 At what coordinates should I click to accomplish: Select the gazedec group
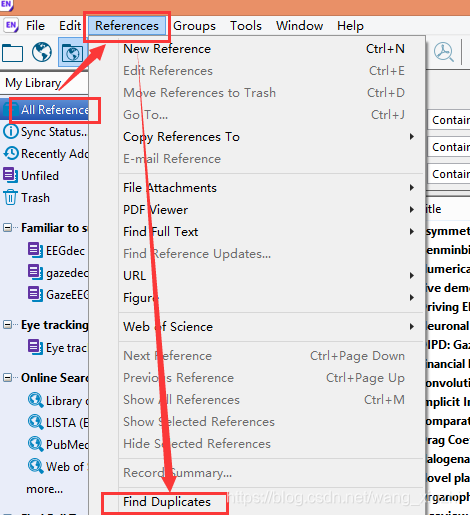click(67, 273)
